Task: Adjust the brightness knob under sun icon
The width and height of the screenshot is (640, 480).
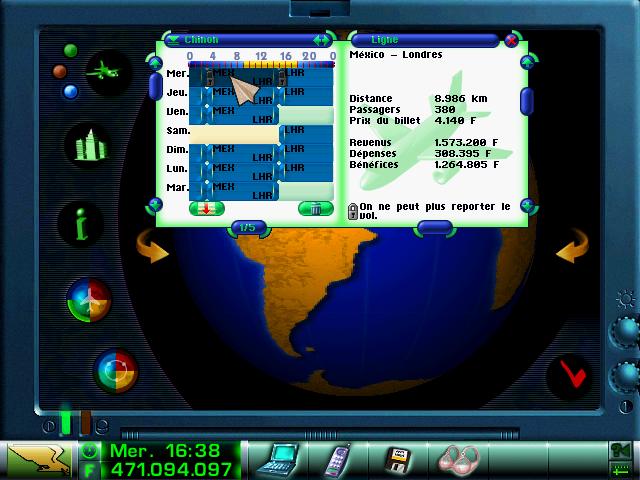Action: coord(624,331)
